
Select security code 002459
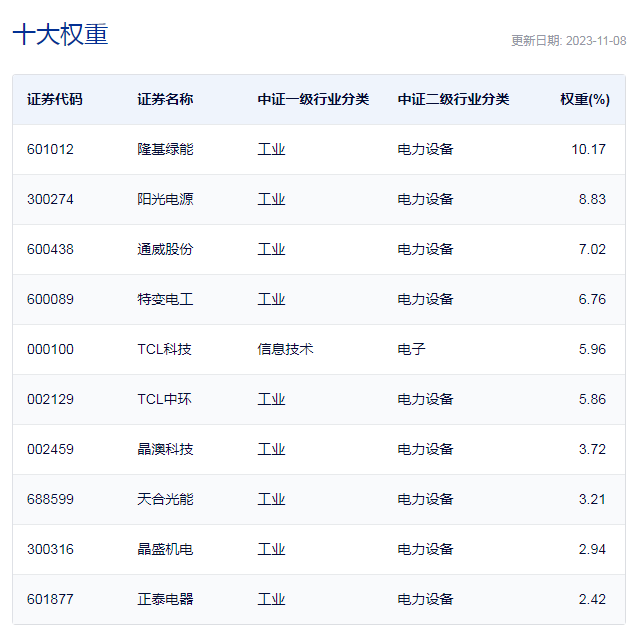click(50, 450)
